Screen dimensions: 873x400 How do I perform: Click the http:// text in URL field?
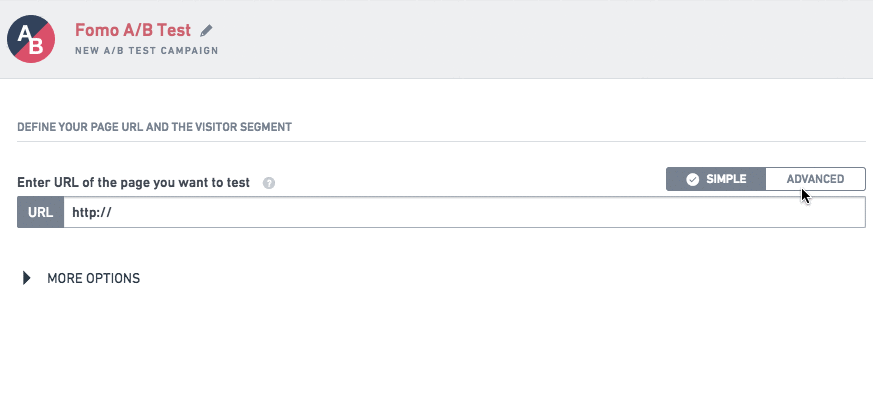click(x=92, y=212)
